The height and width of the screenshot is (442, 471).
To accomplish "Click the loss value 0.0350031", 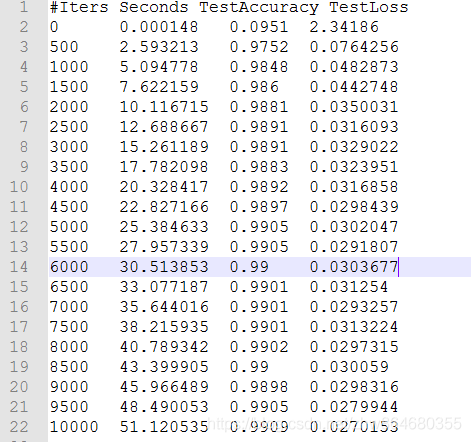I will coord(354,107).
